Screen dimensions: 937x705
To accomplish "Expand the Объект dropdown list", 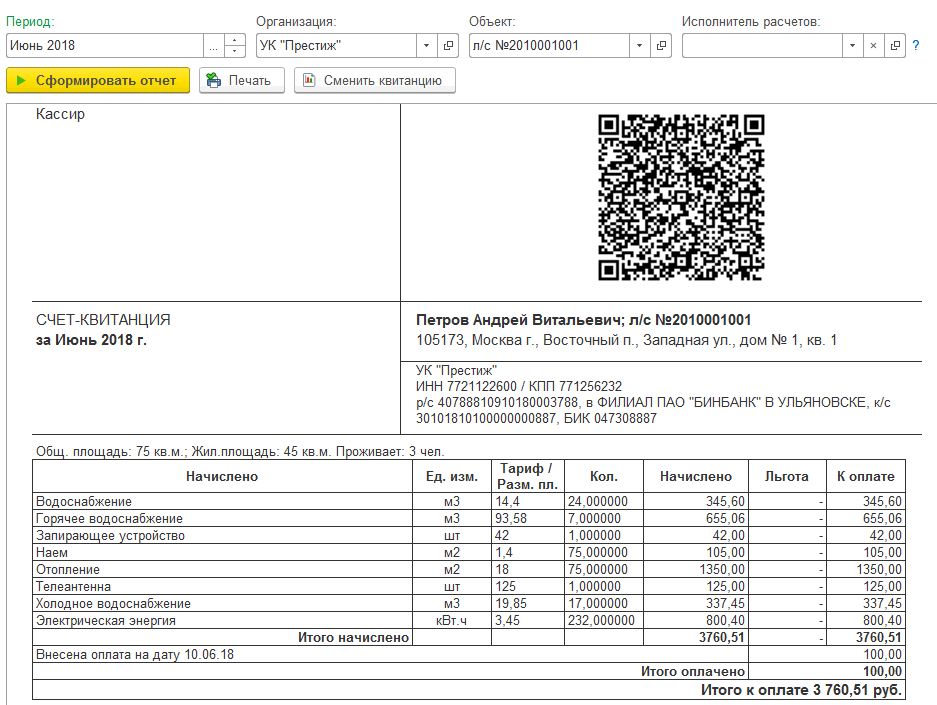I will click(639, 45).
